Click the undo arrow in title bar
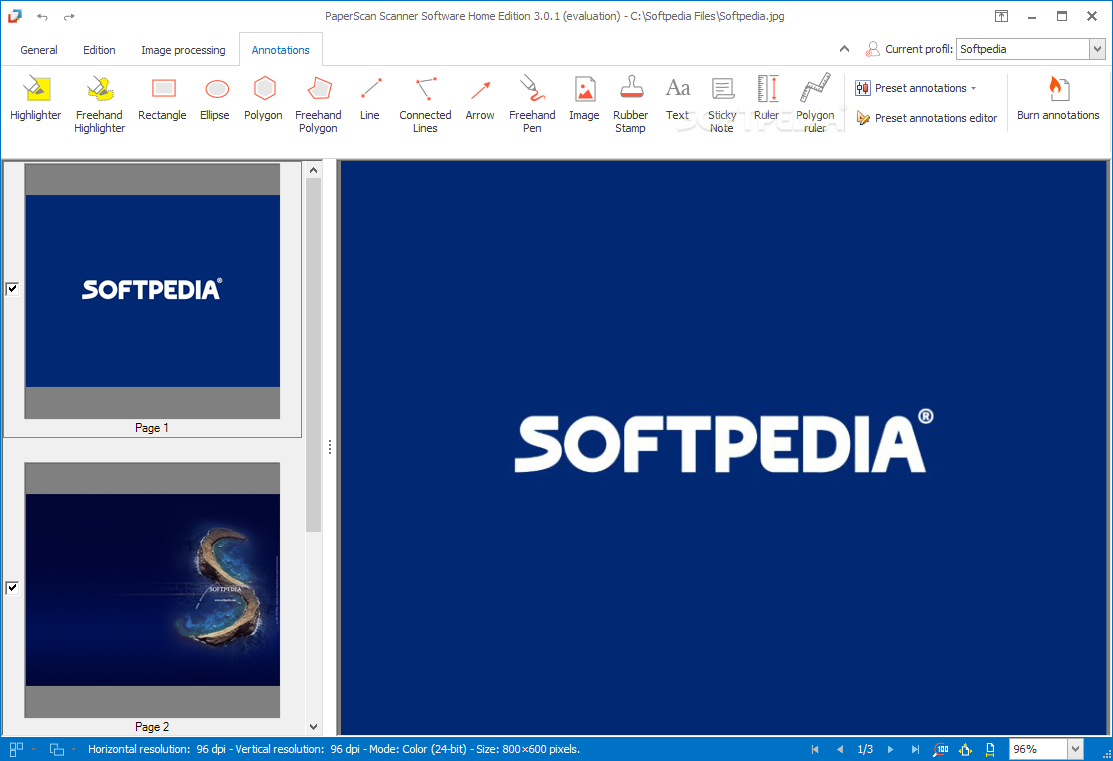The height and width of the screenshot is (761, 1113). (x=43, y=16)
